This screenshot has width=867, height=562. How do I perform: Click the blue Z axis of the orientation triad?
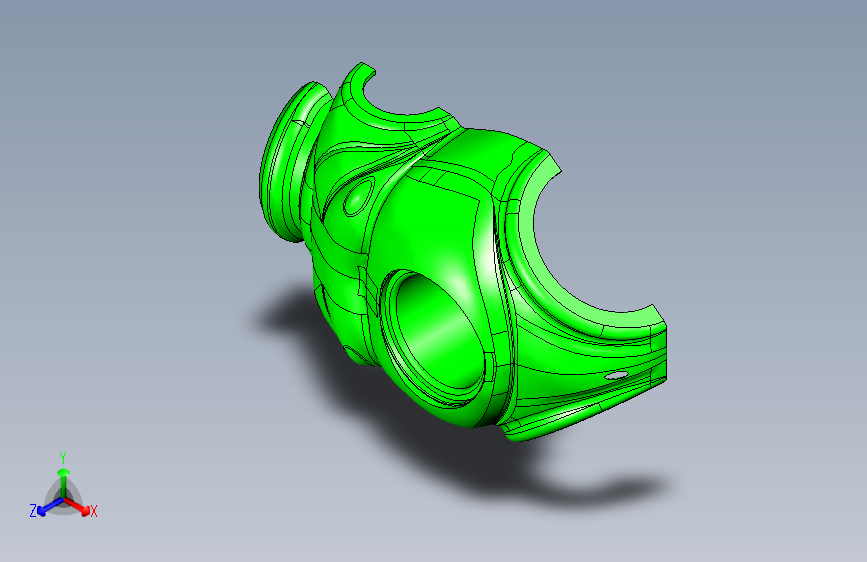pos(51,507)
